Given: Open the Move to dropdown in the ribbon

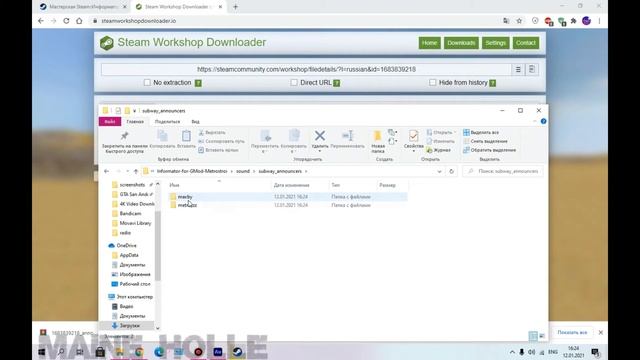Looking at the screenshot, I should [x=265, y=141].
